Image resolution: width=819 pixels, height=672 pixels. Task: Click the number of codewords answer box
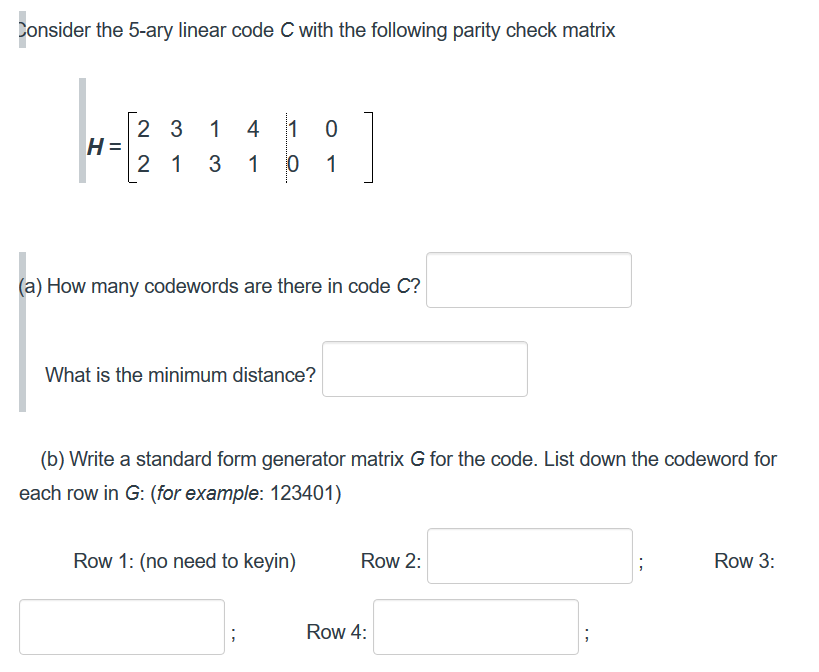(529, 280)
